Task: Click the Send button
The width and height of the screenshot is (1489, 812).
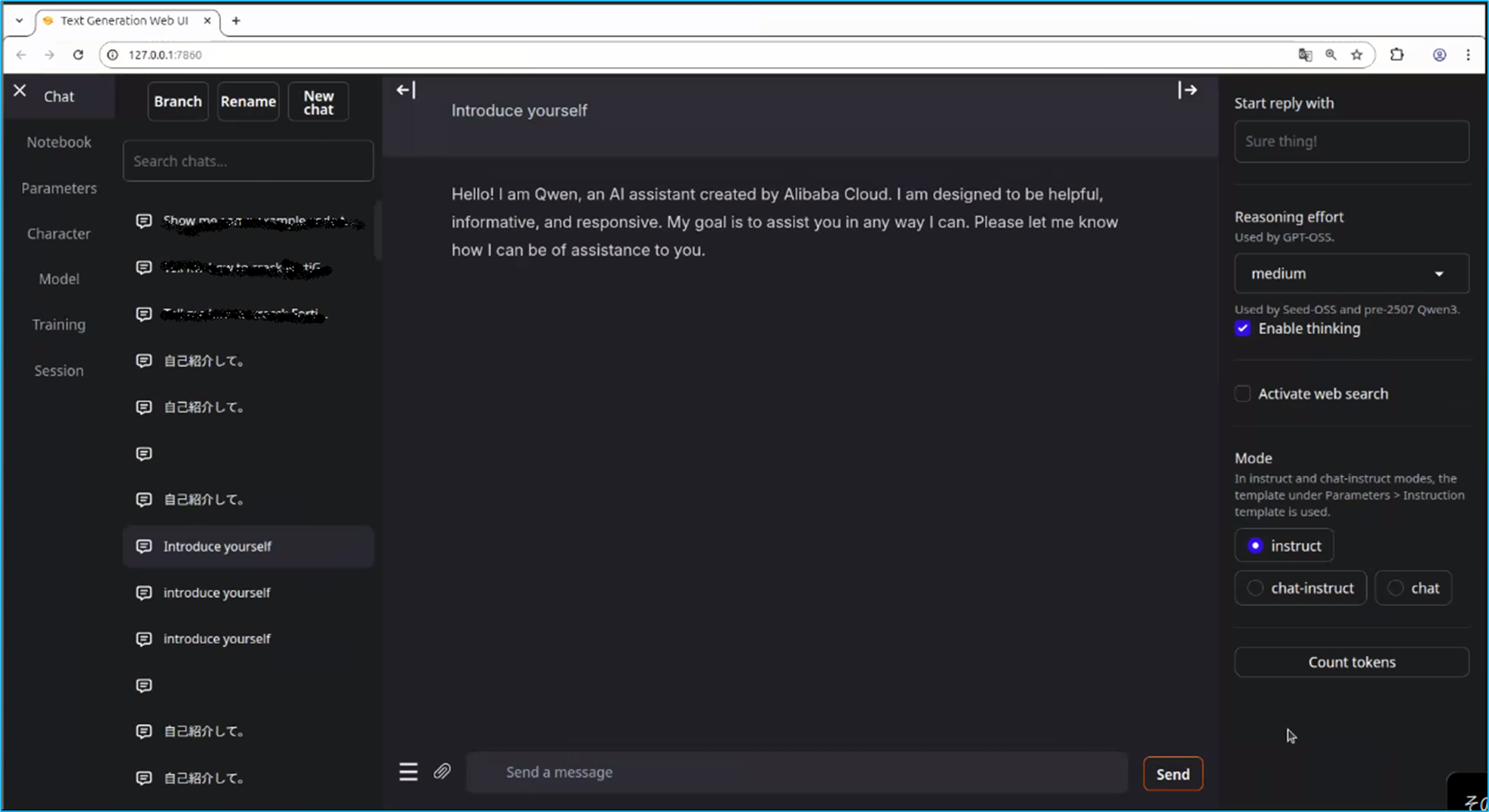Action: tap(1172, 774)
